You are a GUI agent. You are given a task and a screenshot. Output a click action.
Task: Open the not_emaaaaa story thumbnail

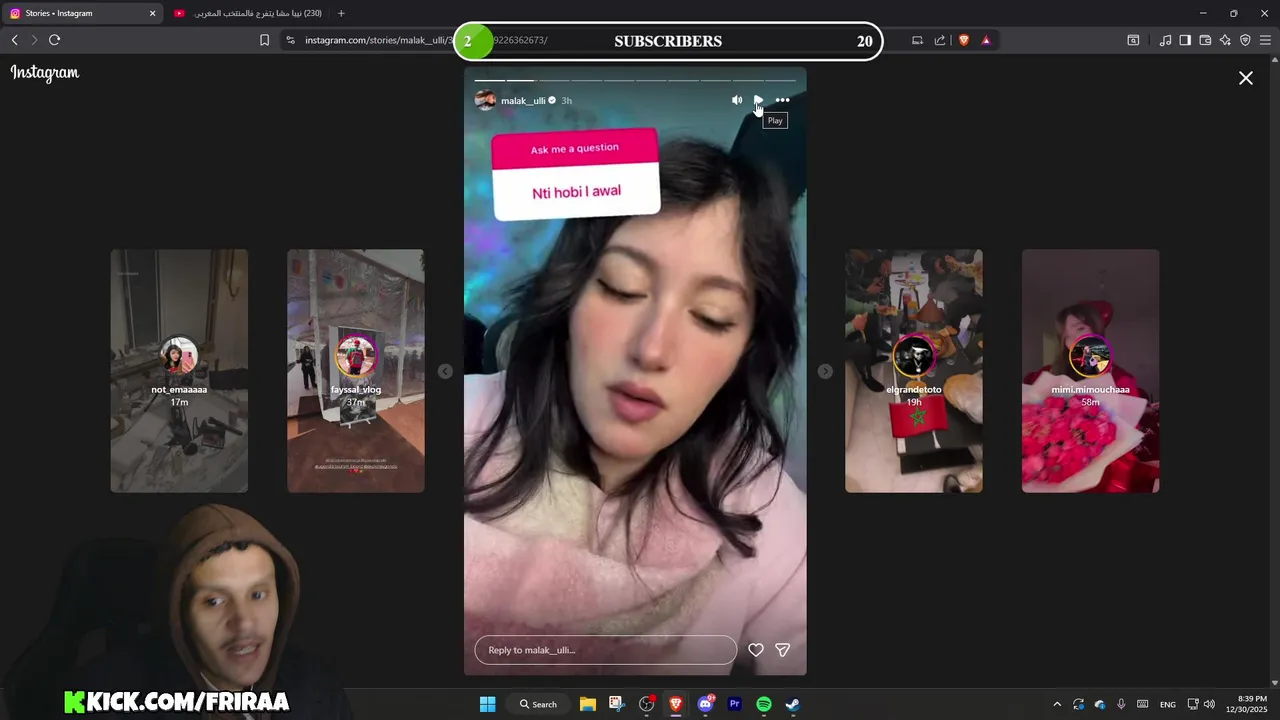pyautogui.click(x=179, y=371)
